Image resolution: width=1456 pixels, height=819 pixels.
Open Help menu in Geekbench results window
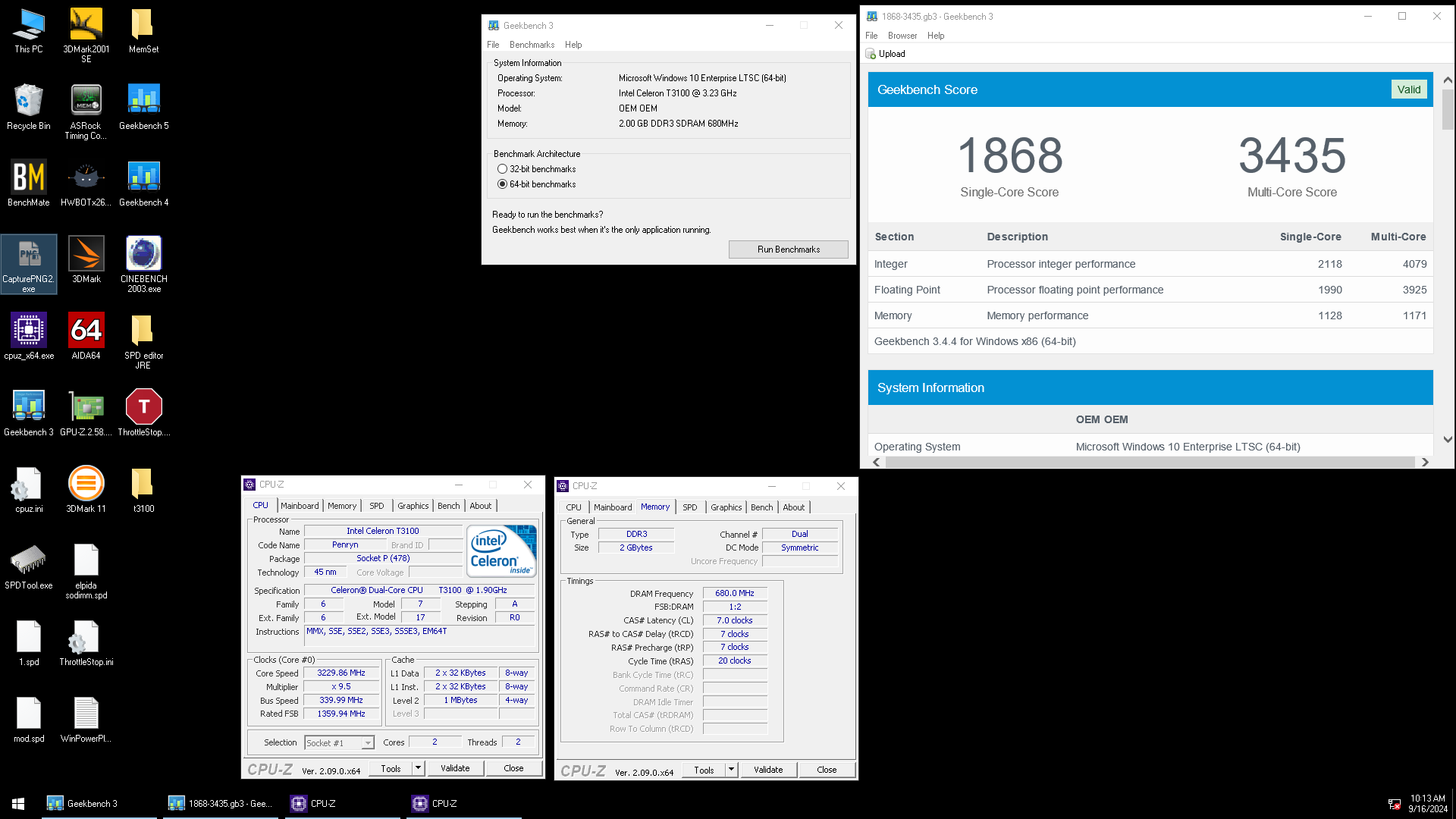936,36
